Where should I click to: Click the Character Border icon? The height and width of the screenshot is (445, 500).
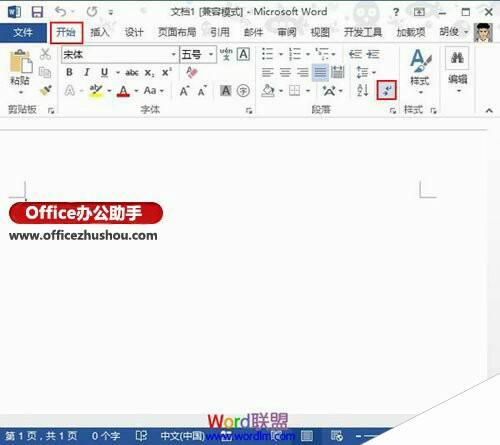coord(243,54)
